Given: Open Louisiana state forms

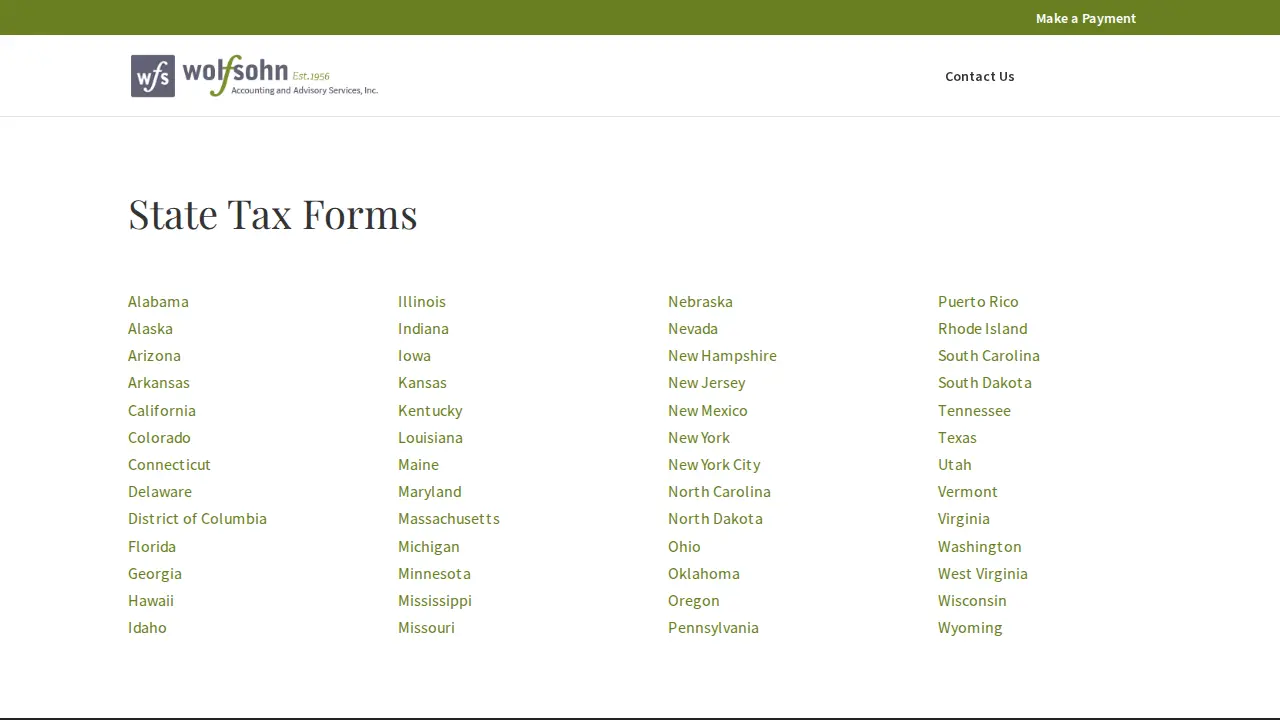Looking at the screenshot, I should click(430, 437).
